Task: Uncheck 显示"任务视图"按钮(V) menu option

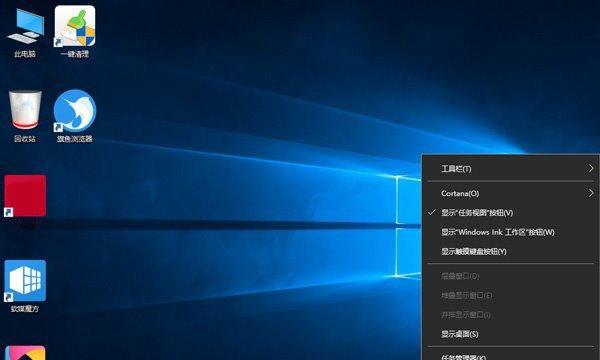Action: [x=511, y=213]
